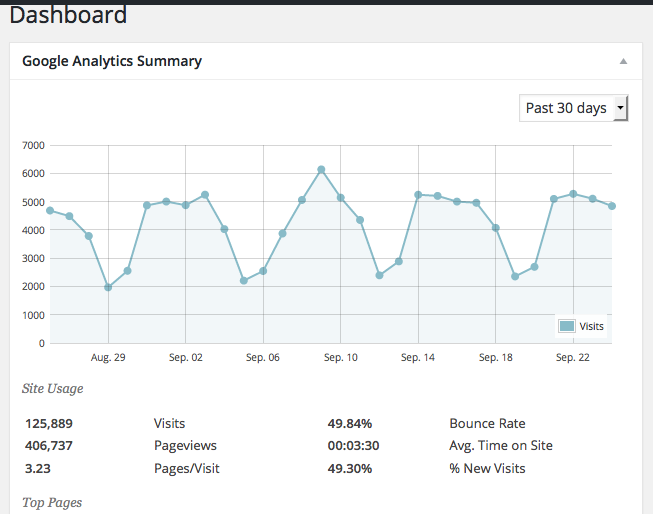Collapse the Google Analytics Summary widget

point(623,61)
